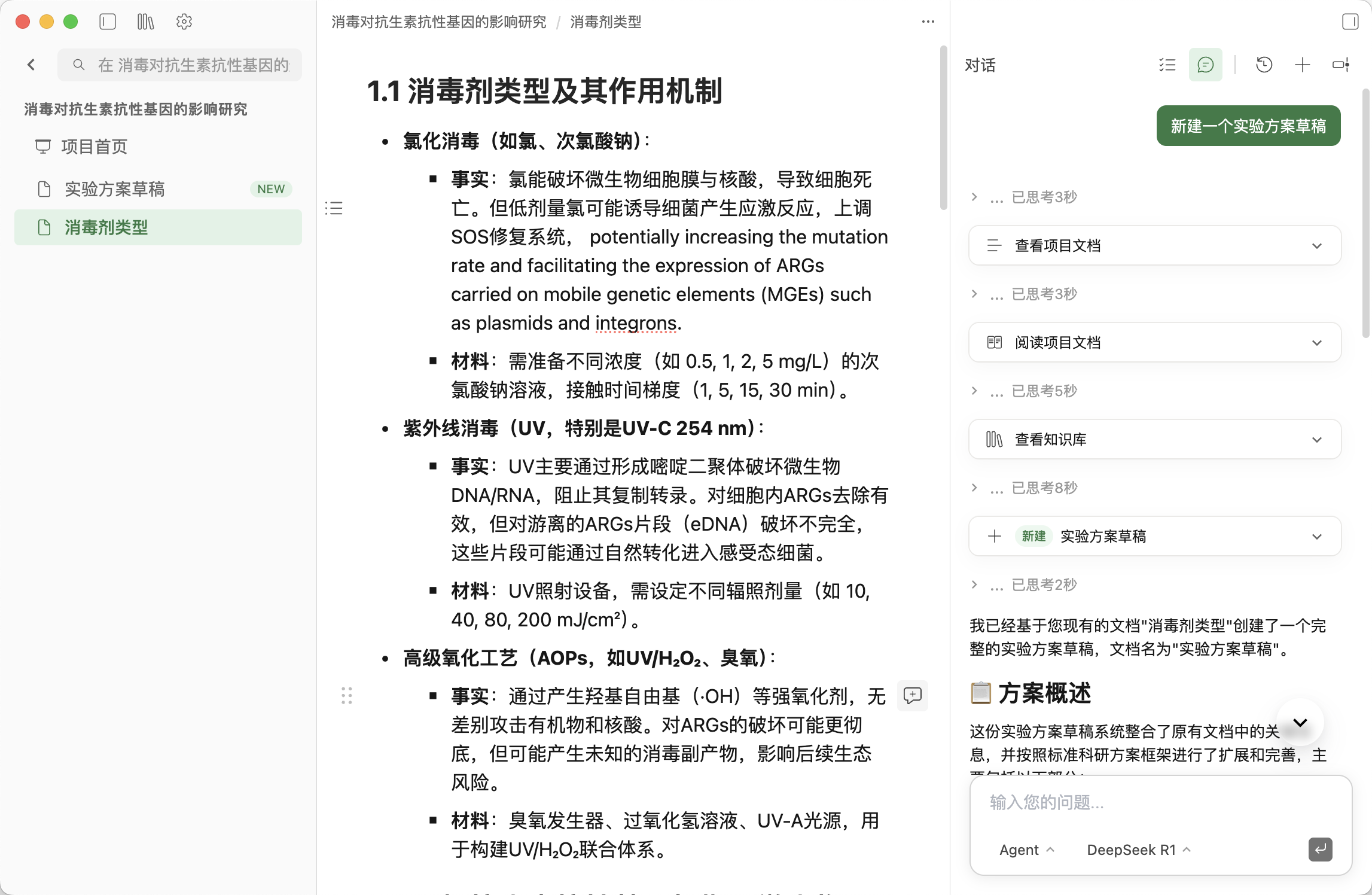Click the back arrow in sidebar
The image size is (1372, 895).
tap(32, 65)
